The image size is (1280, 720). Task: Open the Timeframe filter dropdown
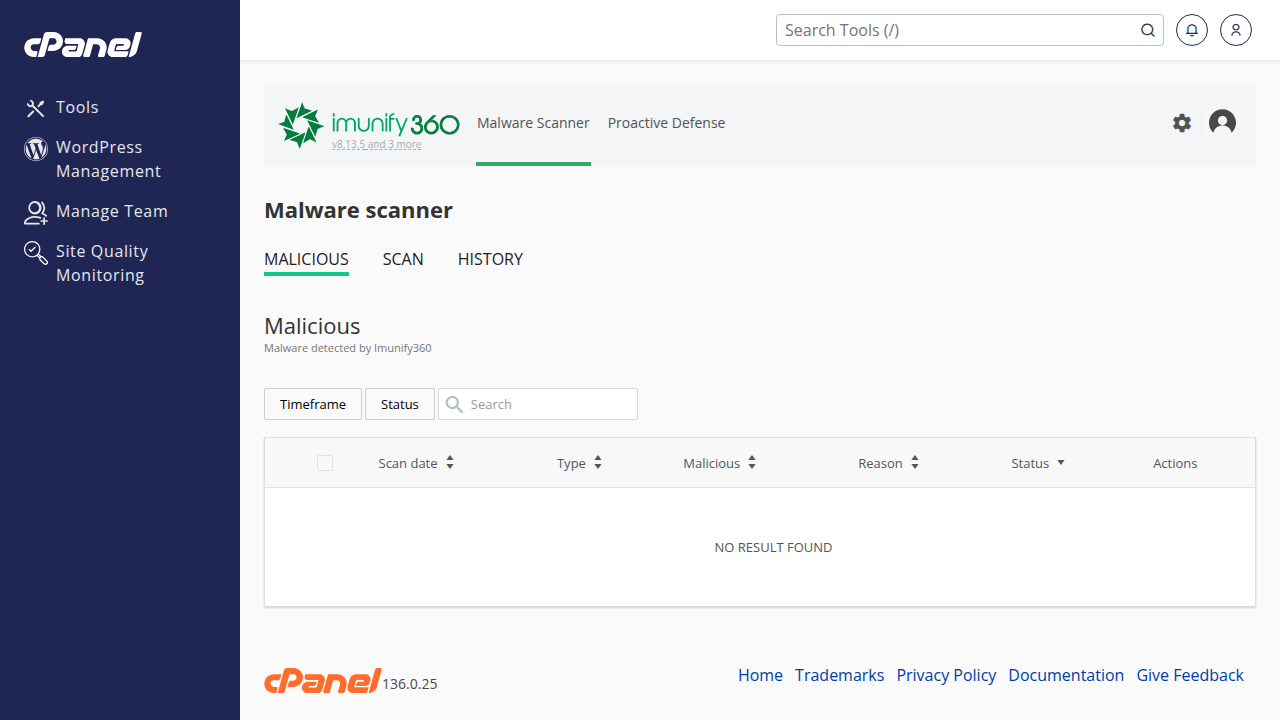313,404
